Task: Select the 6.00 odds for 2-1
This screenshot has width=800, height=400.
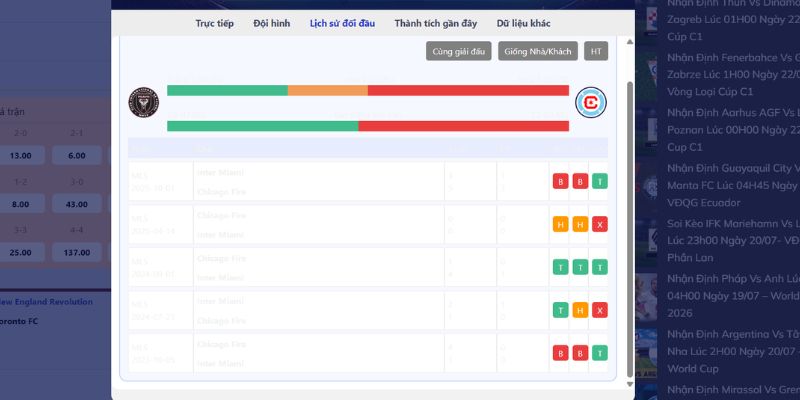Action: [77, 156]
